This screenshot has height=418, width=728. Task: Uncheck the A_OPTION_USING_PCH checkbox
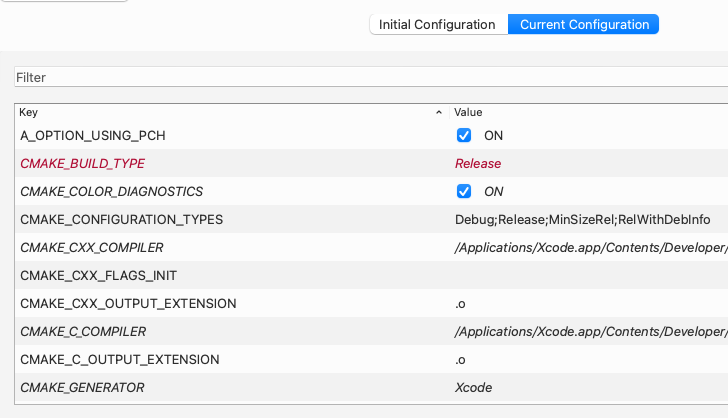tap(464, 135)
